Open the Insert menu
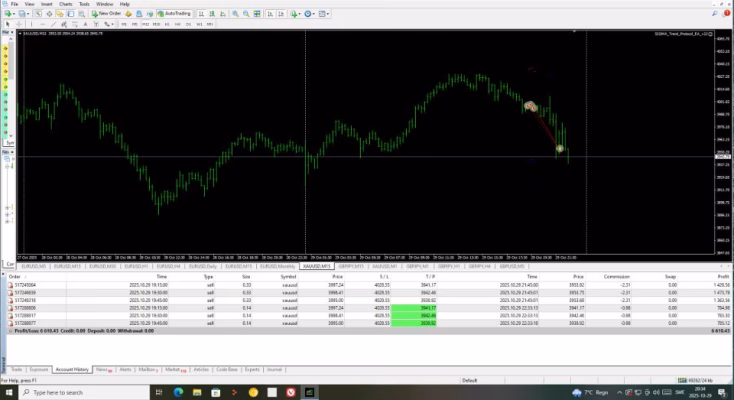The width and height of the screenshot is (734, 400). pyautogui.click(x=46, y=4)
